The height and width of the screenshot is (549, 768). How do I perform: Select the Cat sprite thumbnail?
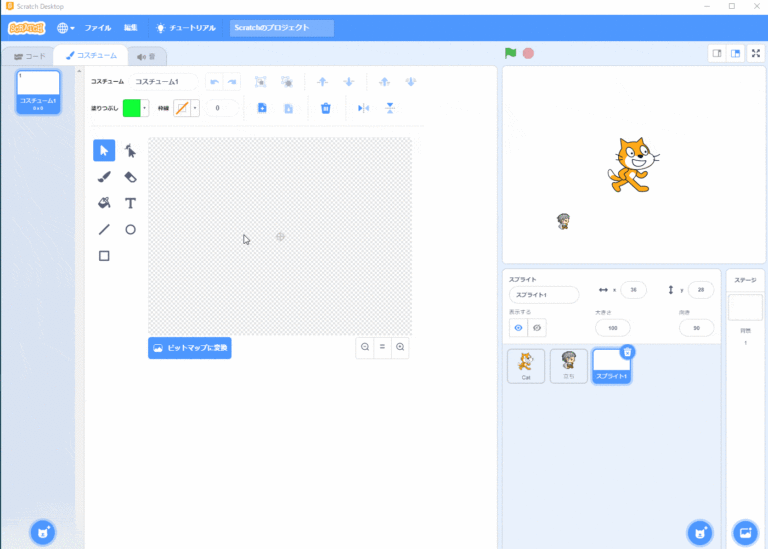(526, 365)
